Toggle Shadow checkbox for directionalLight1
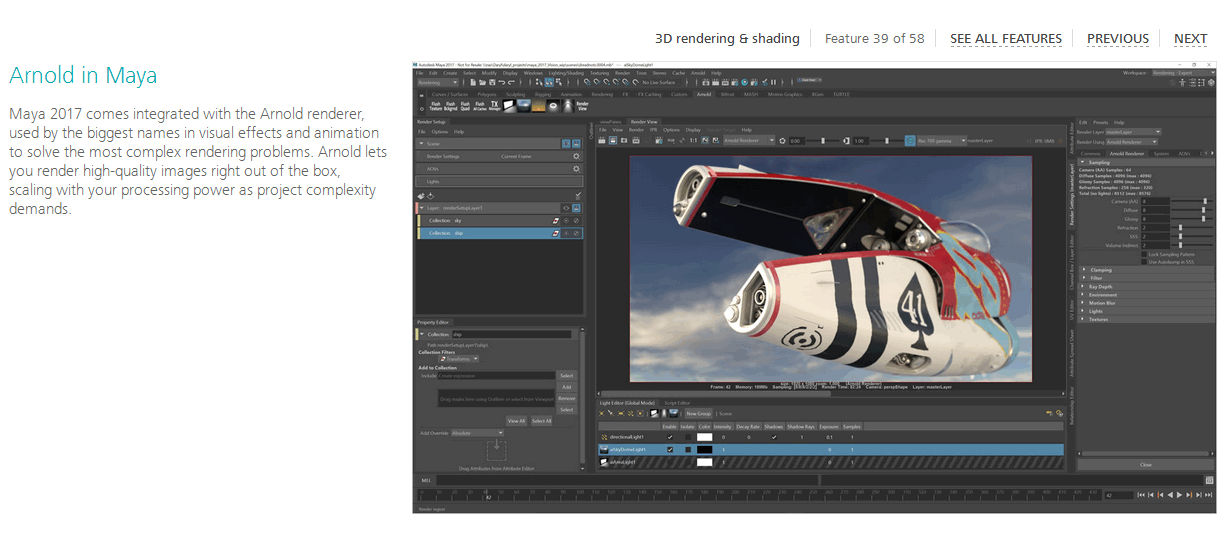Screen dimensions: 1227x539 click(x=774, y=437)
